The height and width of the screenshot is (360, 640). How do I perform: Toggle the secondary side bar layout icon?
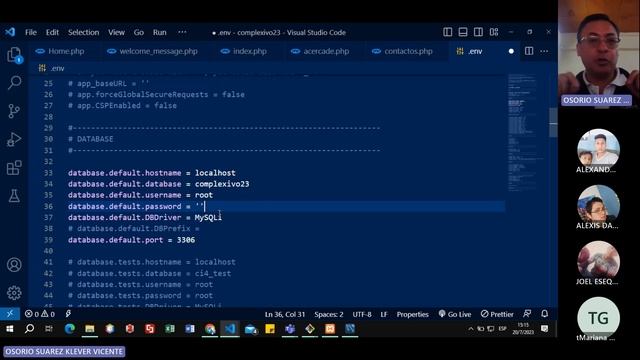(x=478, y=32)
